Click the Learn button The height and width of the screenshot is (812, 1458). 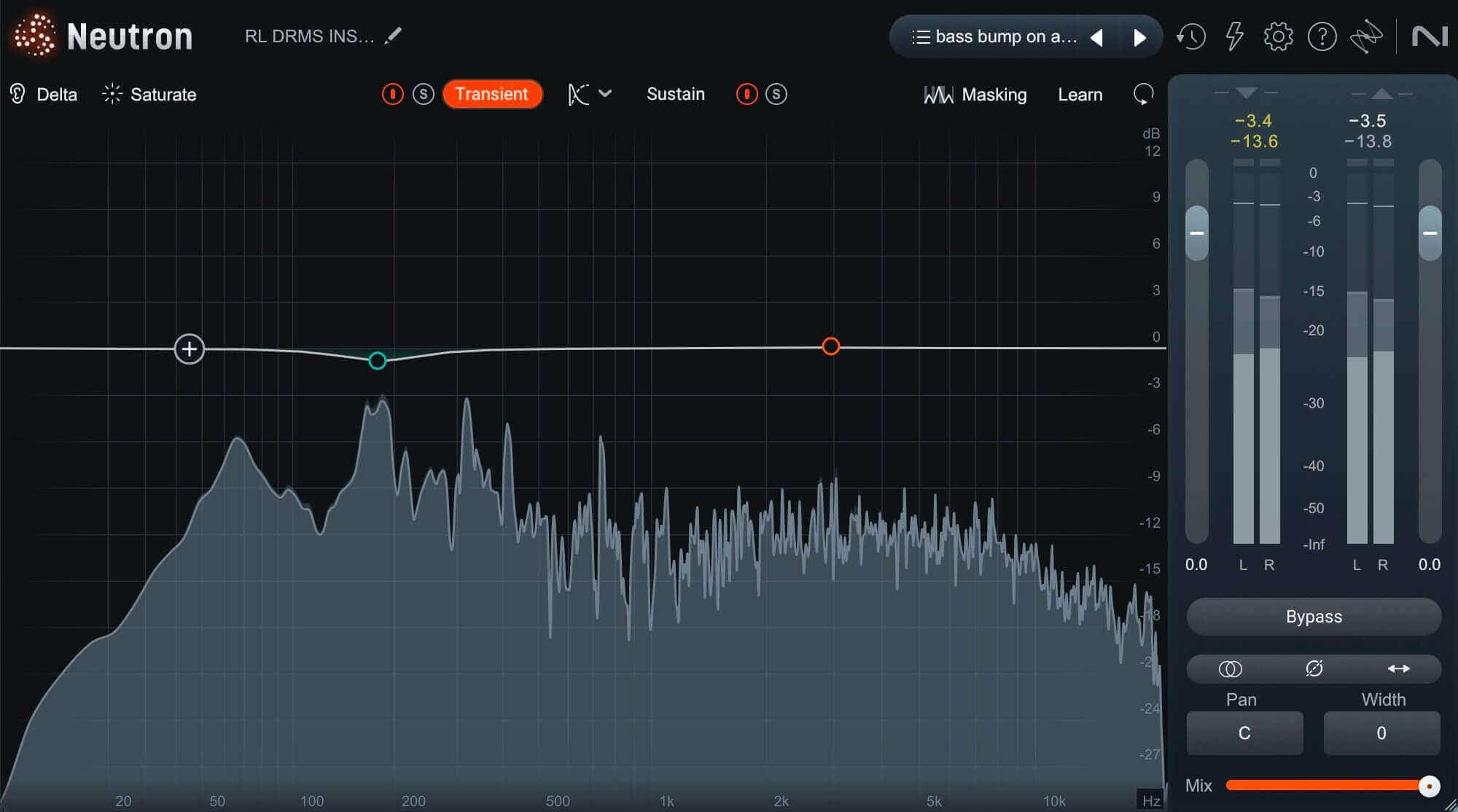[1080, 95]
